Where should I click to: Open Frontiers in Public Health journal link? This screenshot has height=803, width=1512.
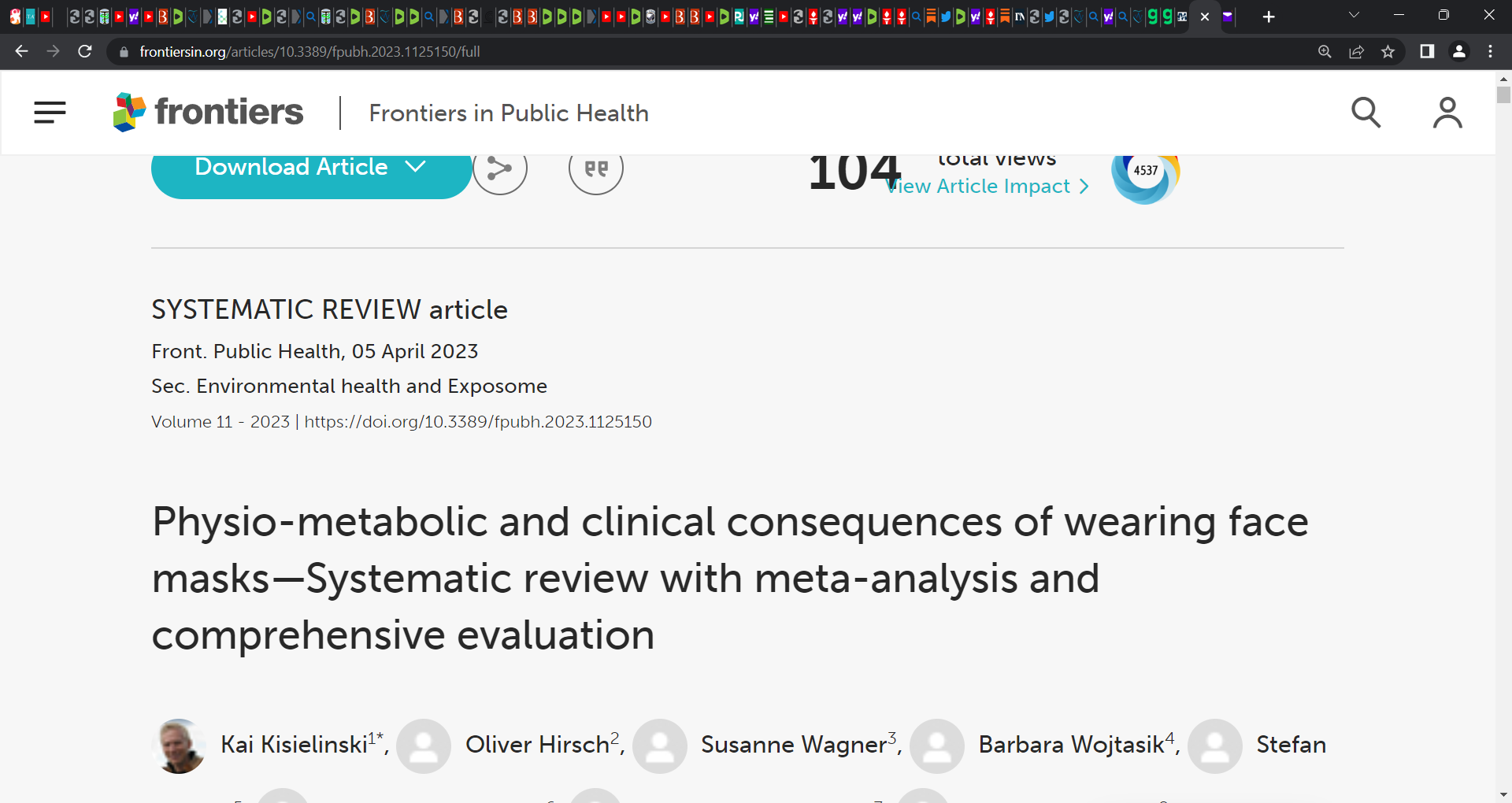(509, 113)
